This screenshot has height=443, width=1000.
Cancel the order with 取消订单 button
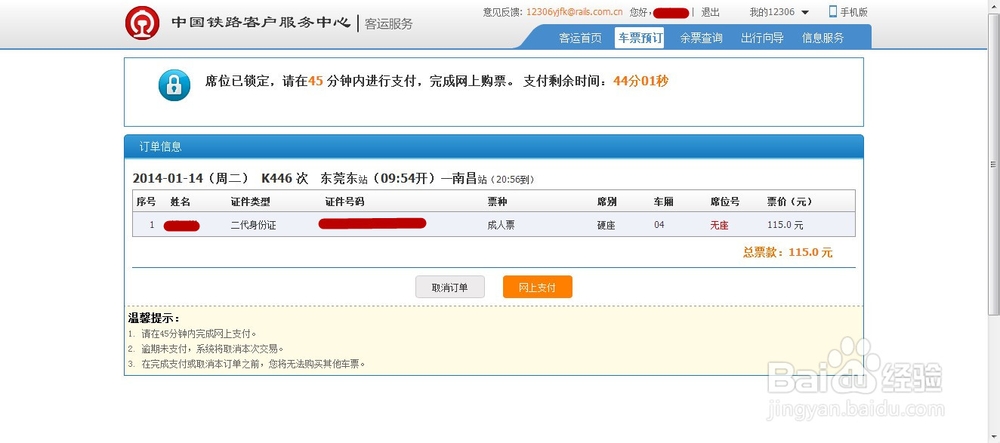coord(450,287)
